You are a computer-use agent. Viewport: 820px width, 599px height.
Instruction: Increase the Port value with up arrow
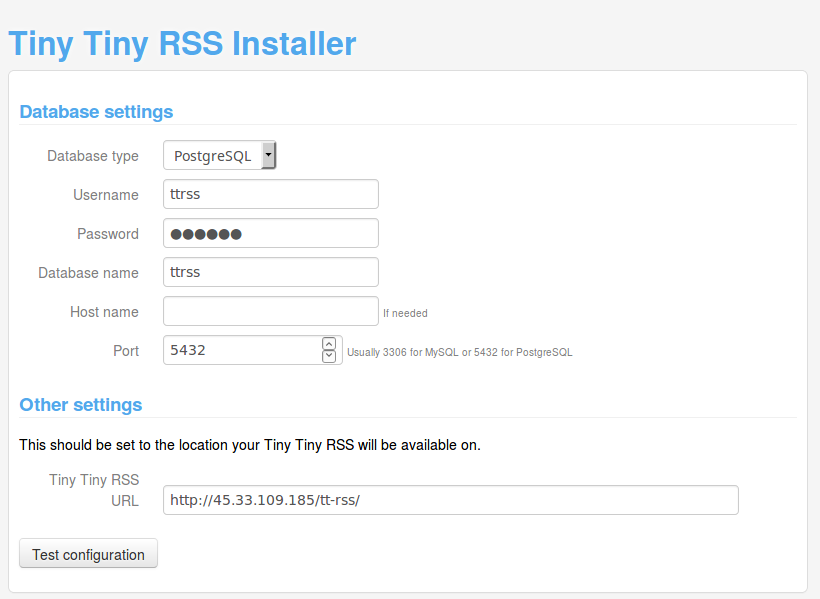pos(329,344)
